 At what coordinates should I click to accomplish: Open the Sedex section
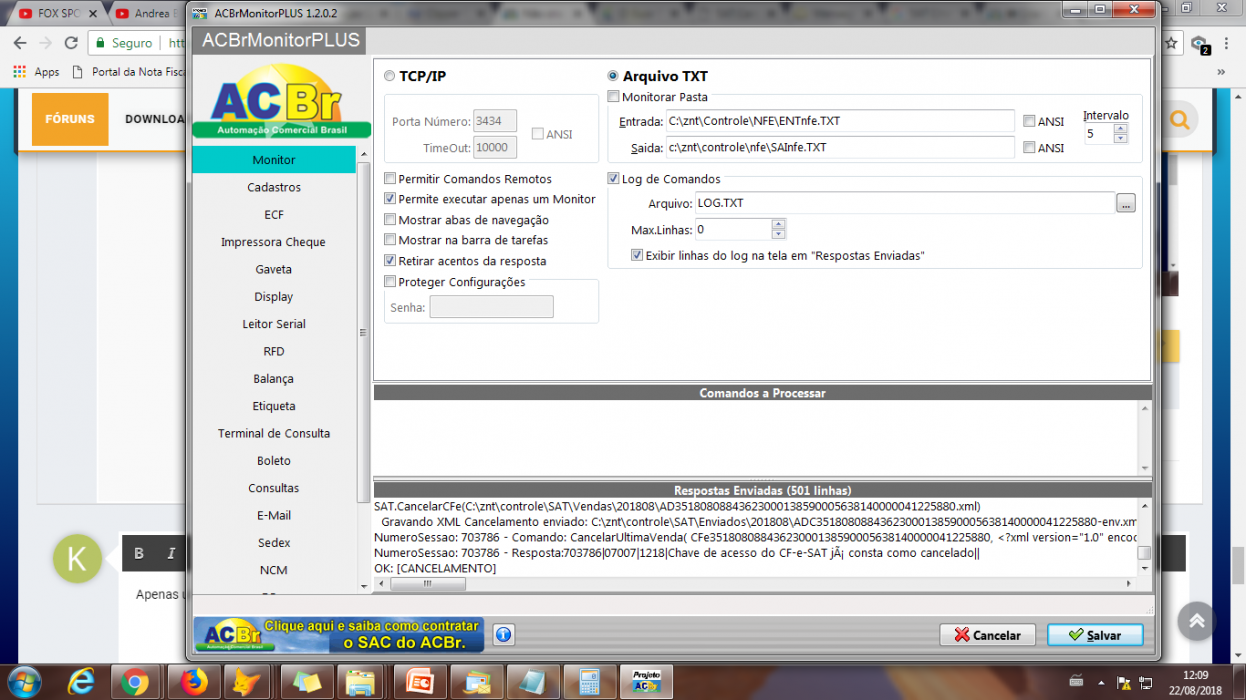coord(273,543)
